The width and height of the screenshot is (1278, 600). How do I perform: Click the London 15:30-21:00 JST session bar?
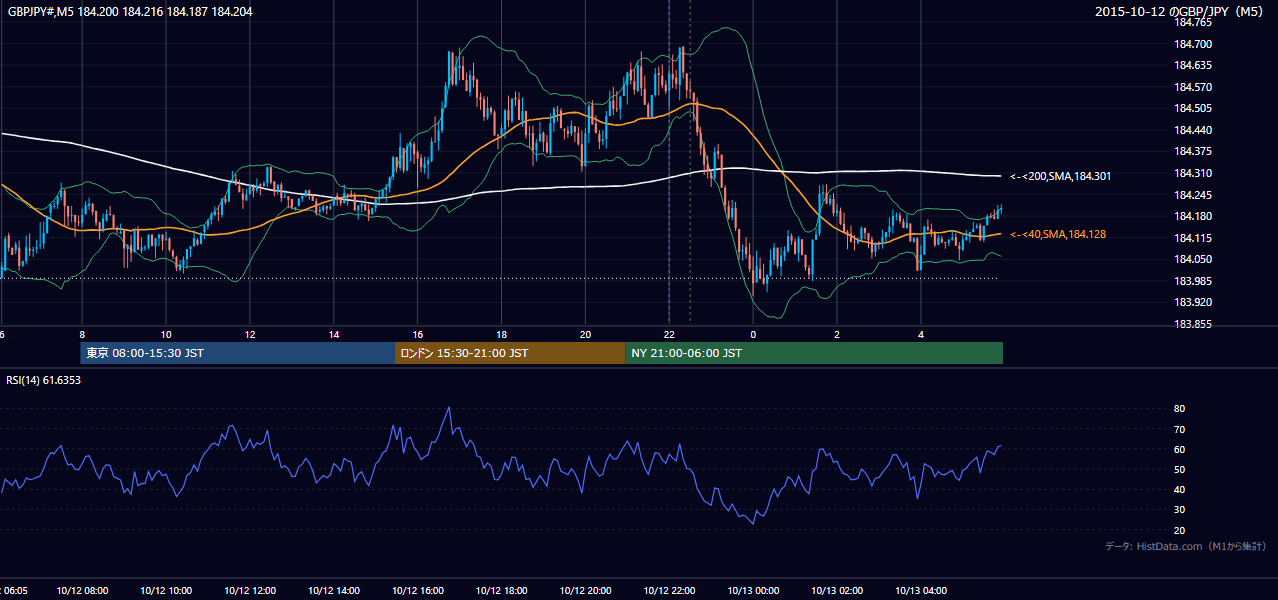pyautogui.click(x=511, y=353)
